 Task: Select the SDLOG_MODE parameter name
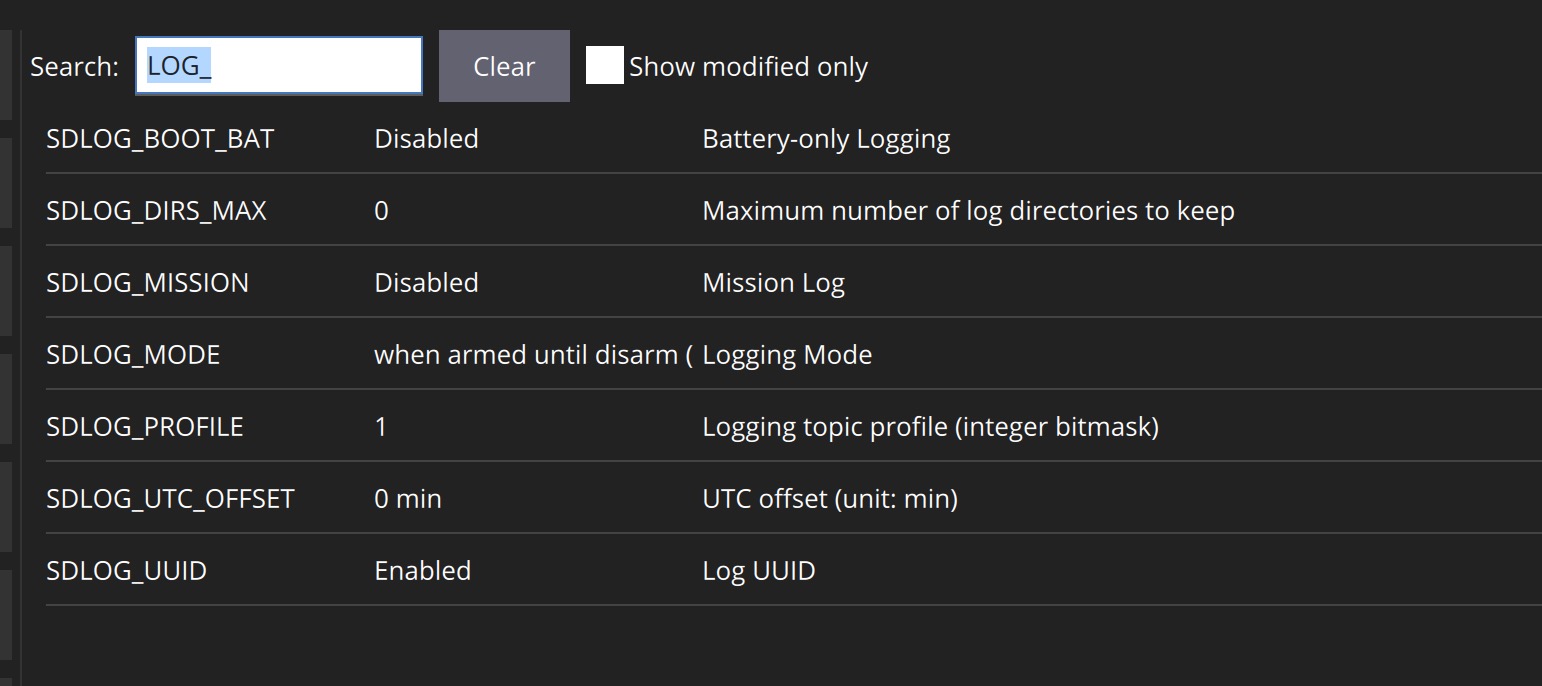[x=133, y=355]
